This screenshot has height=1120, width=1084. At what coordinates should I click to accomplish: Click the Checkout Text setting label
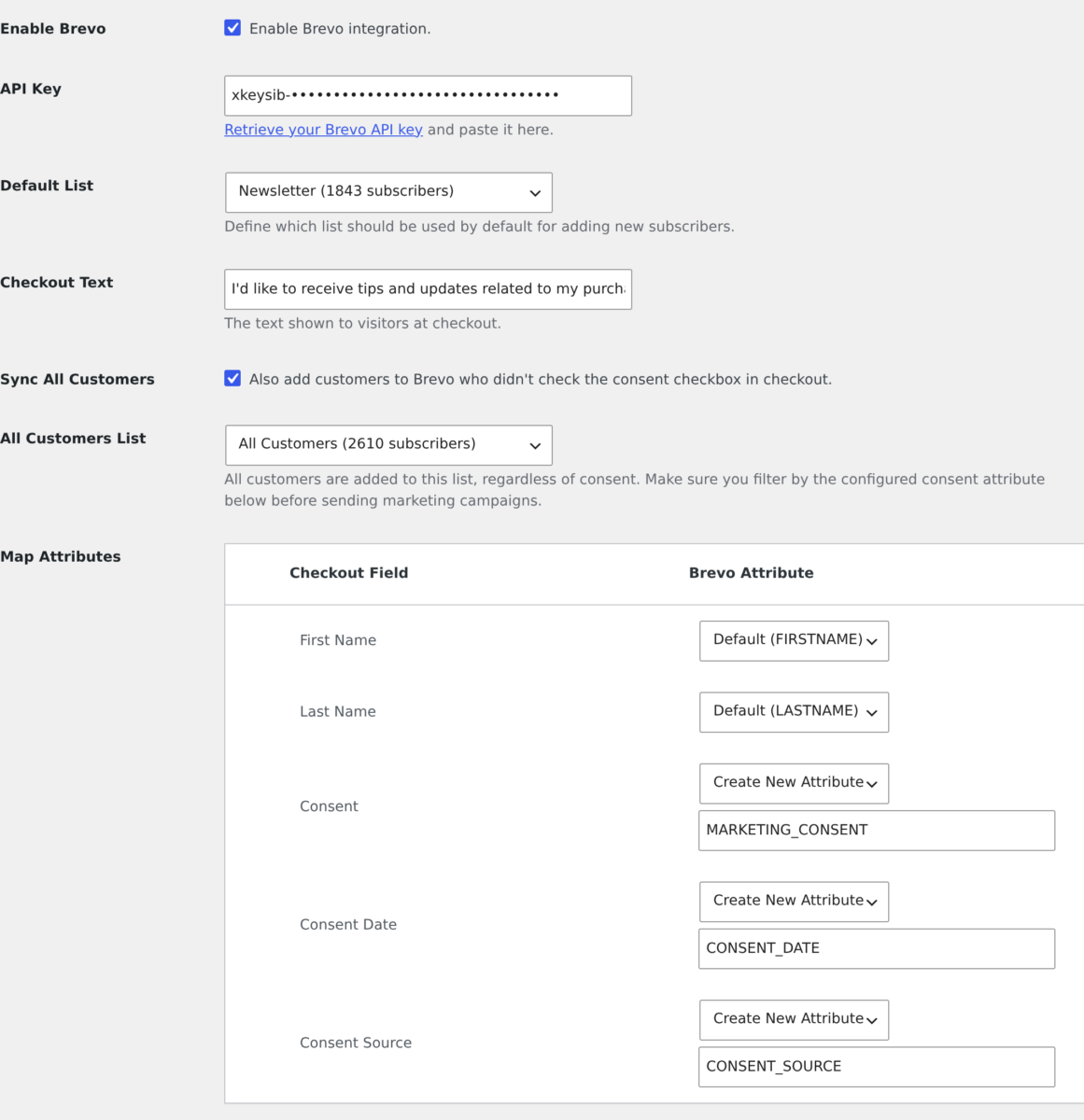point(57,282)
